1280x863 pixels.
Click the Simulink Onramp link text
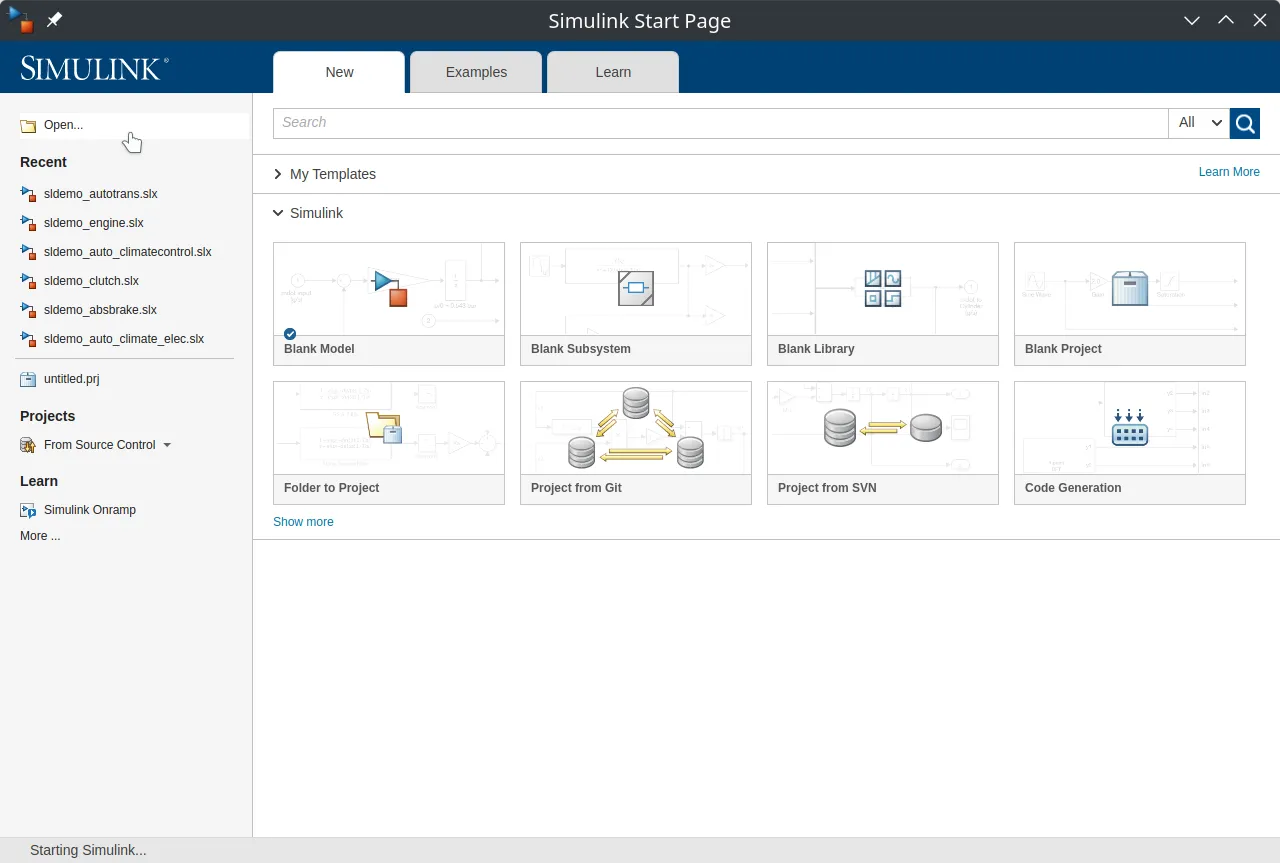tap(90, 510)
